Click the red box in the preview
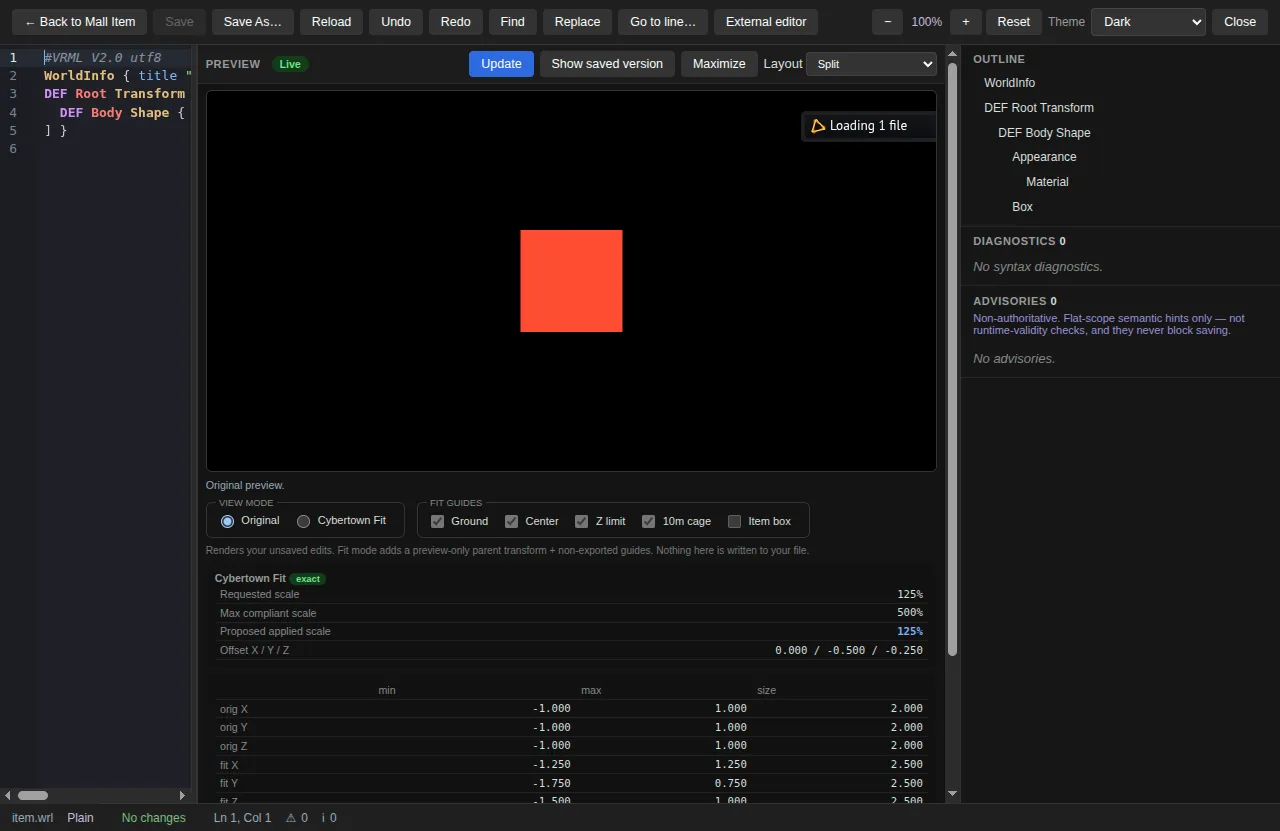The width and height of the screenshot is (1280, 831). (571, 281)
